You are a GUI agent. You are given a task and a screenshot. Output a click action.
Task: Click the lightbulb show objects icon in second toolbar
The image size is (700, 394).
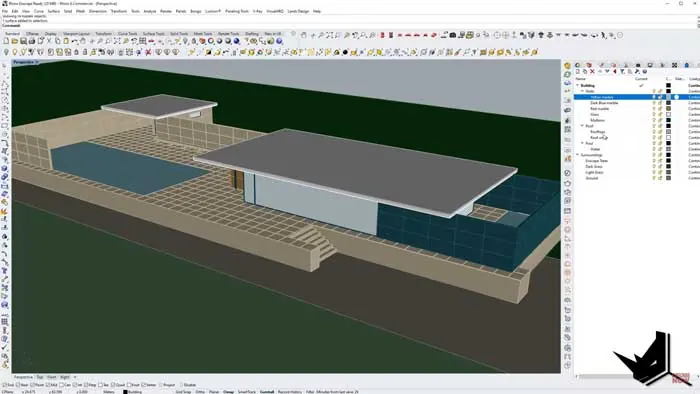(15, 52)
